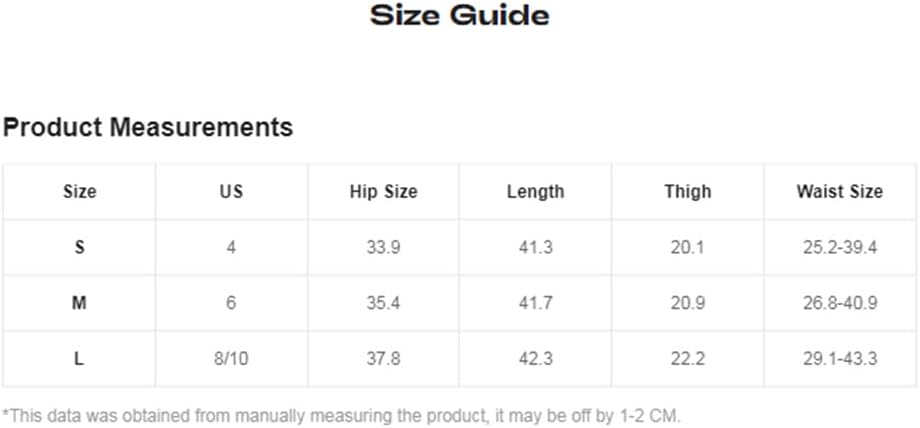
Task: Click the manual measurement disclaimer note
Action: (x=341, y=416)
